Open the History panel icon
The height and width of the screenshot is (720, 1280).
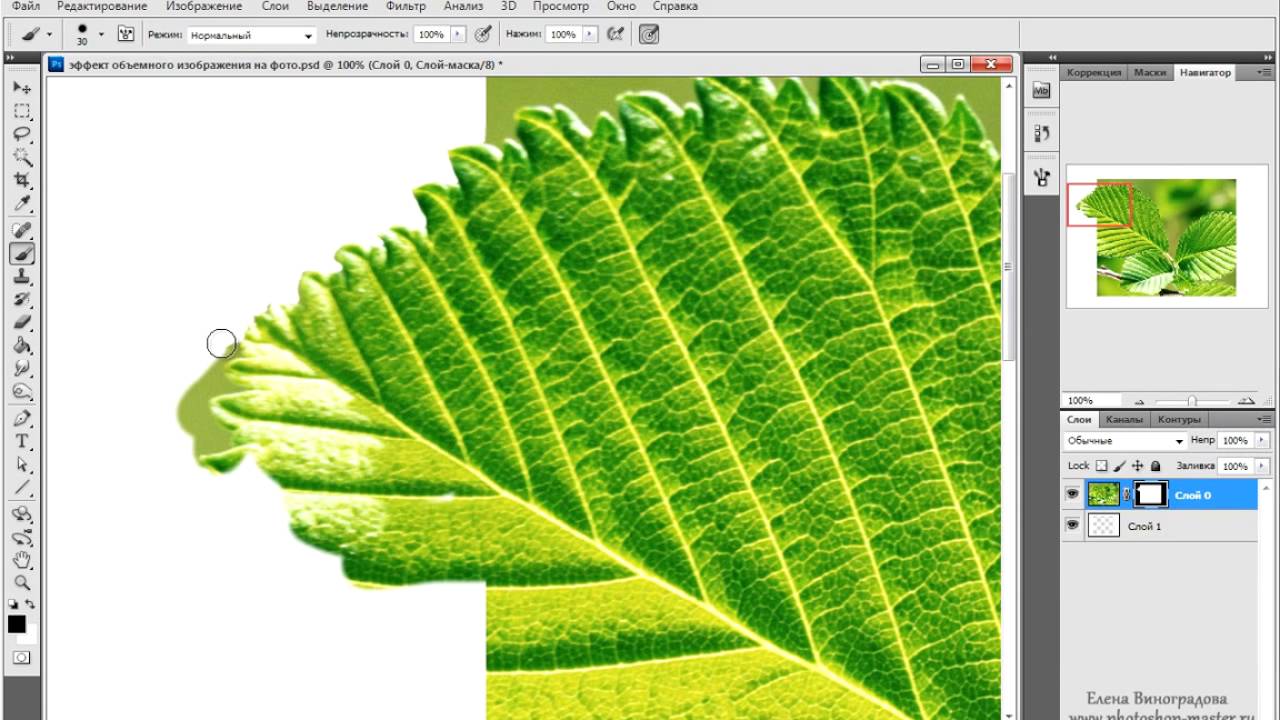[1041, 133]
